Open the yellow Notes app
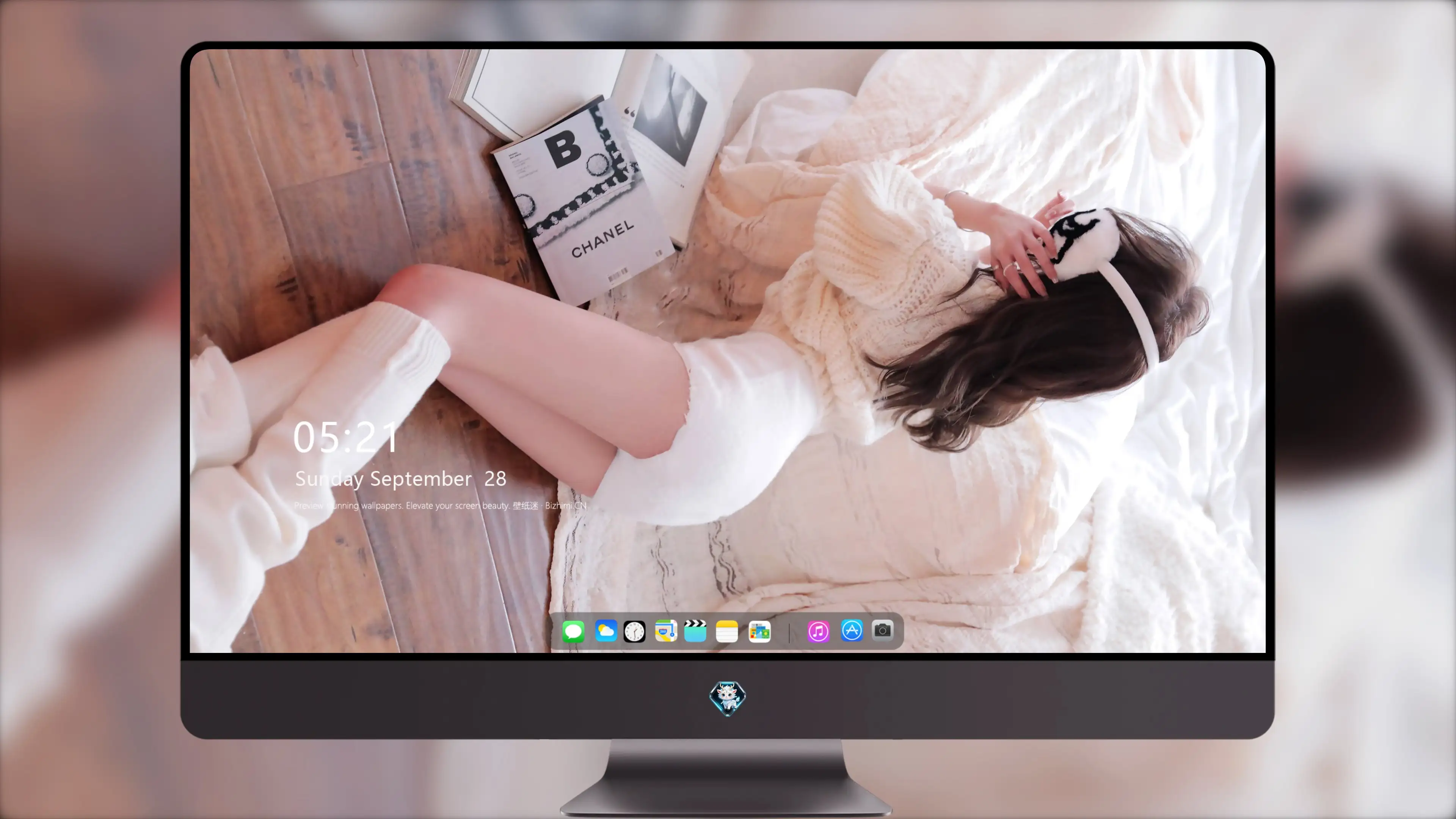The image size is (1456, 819). pos(727,631)
